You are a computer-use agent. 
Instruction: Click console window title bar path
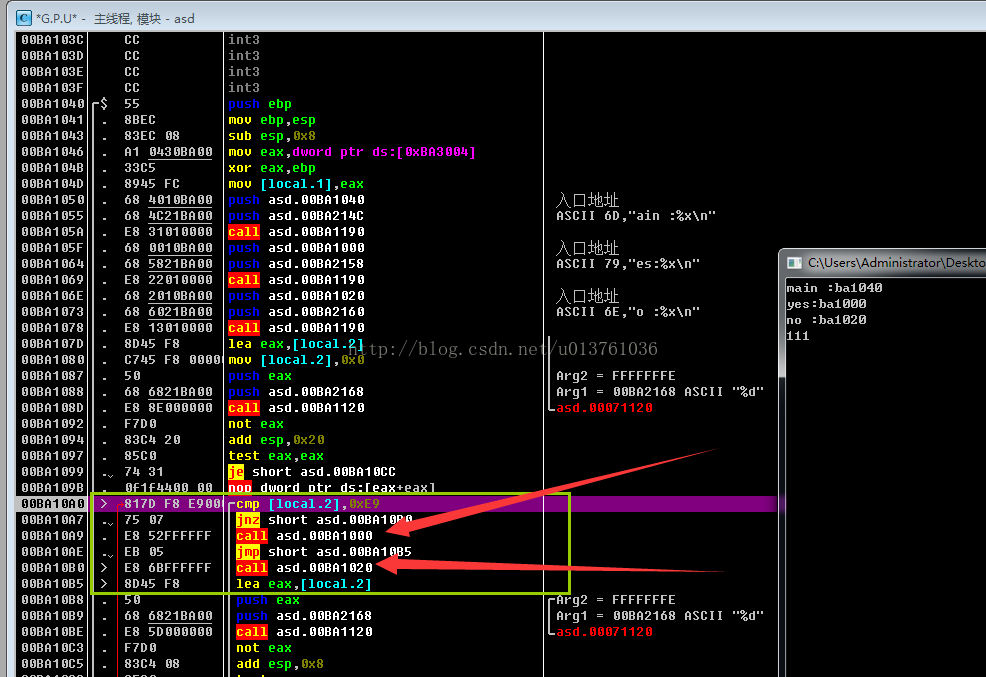896,263
